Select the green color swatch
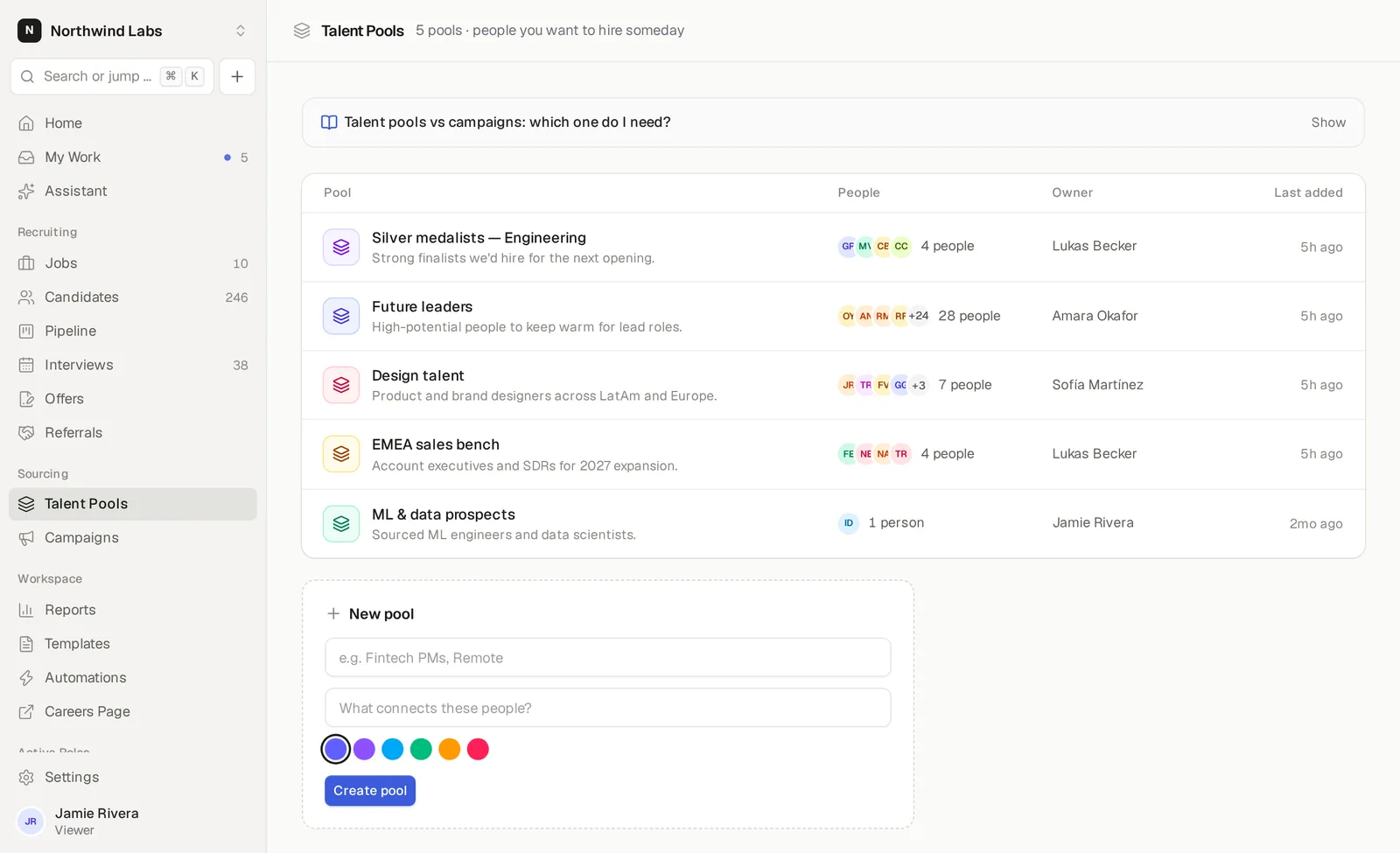Image resolution: width=1400 pixels, height=853 pixels. pos(421,749)
